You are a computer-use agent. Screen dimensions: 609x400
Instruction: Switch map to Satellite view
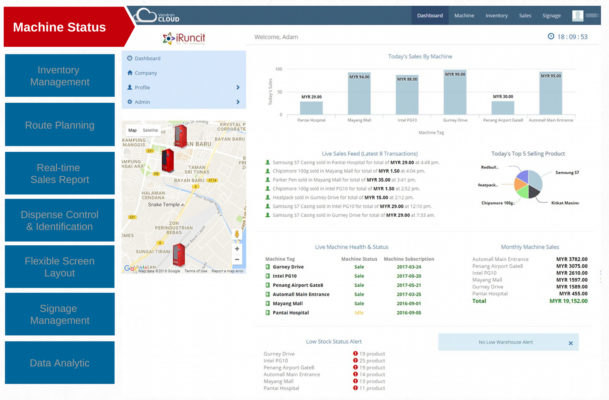(x=150, y=130)
